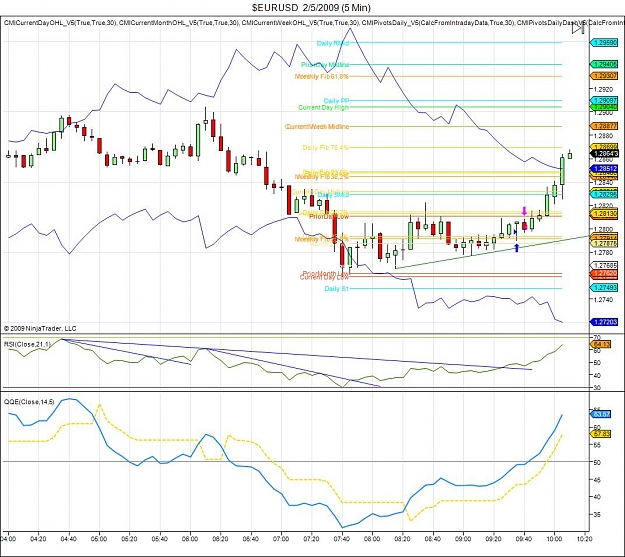Click the cyan 1.29590 price marker
Image resolution: width=625 pixels, height=557 pixels.
(x=605, y=42)
